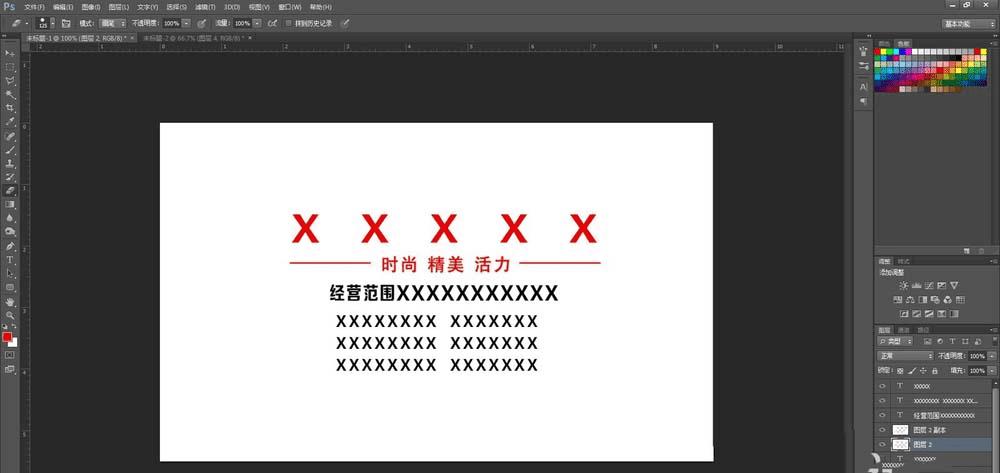Select the Hand tool
This screenshot has width=1000, height=473.
coord(10,302)
